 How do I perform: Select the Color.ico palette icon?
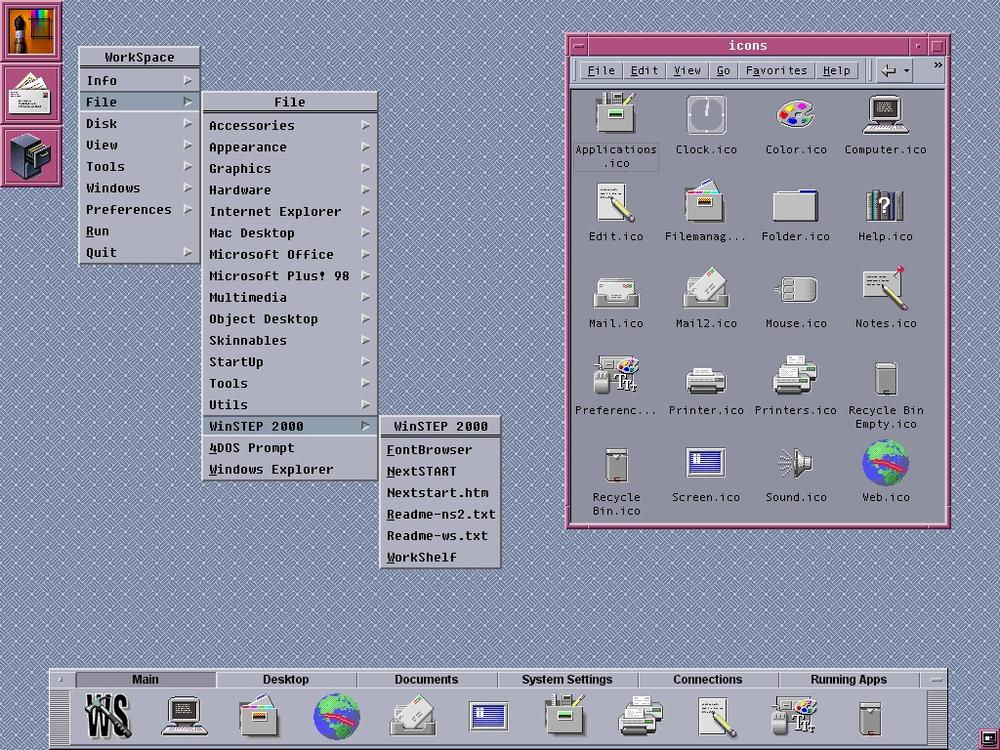click(795, 115)
